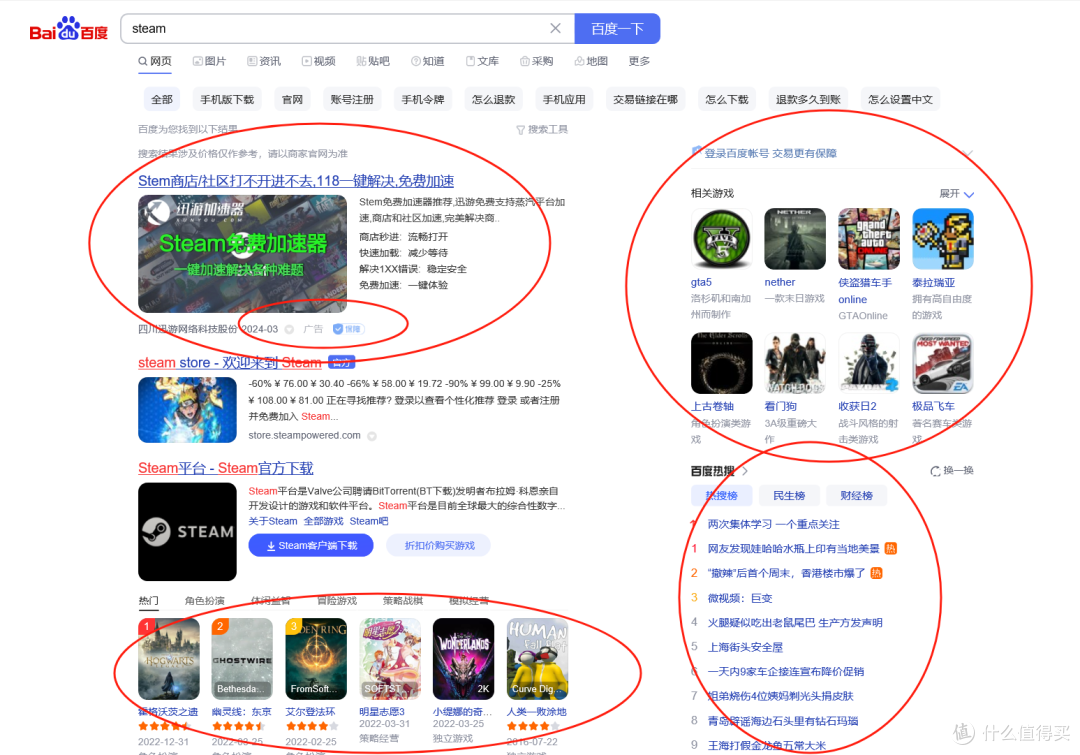Open the 地图 tab
Viewport: 1080px width, 755px height.
click(x=591, y=61)
